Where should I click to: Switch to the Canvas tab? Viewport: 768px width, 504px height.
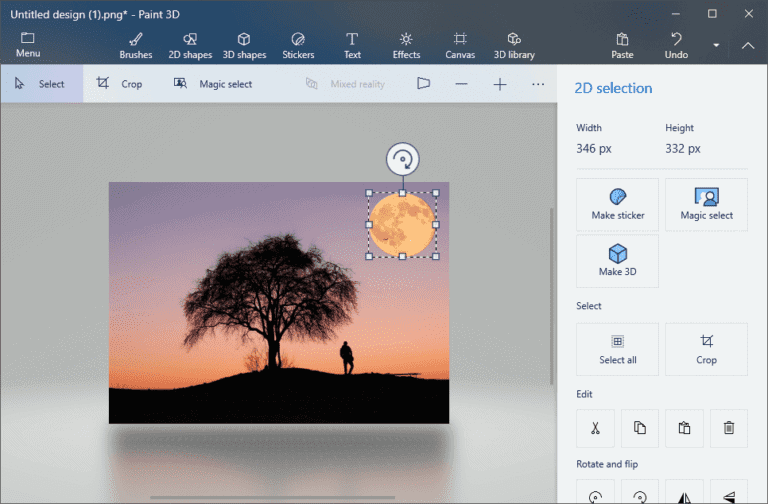tap(459, 45)
